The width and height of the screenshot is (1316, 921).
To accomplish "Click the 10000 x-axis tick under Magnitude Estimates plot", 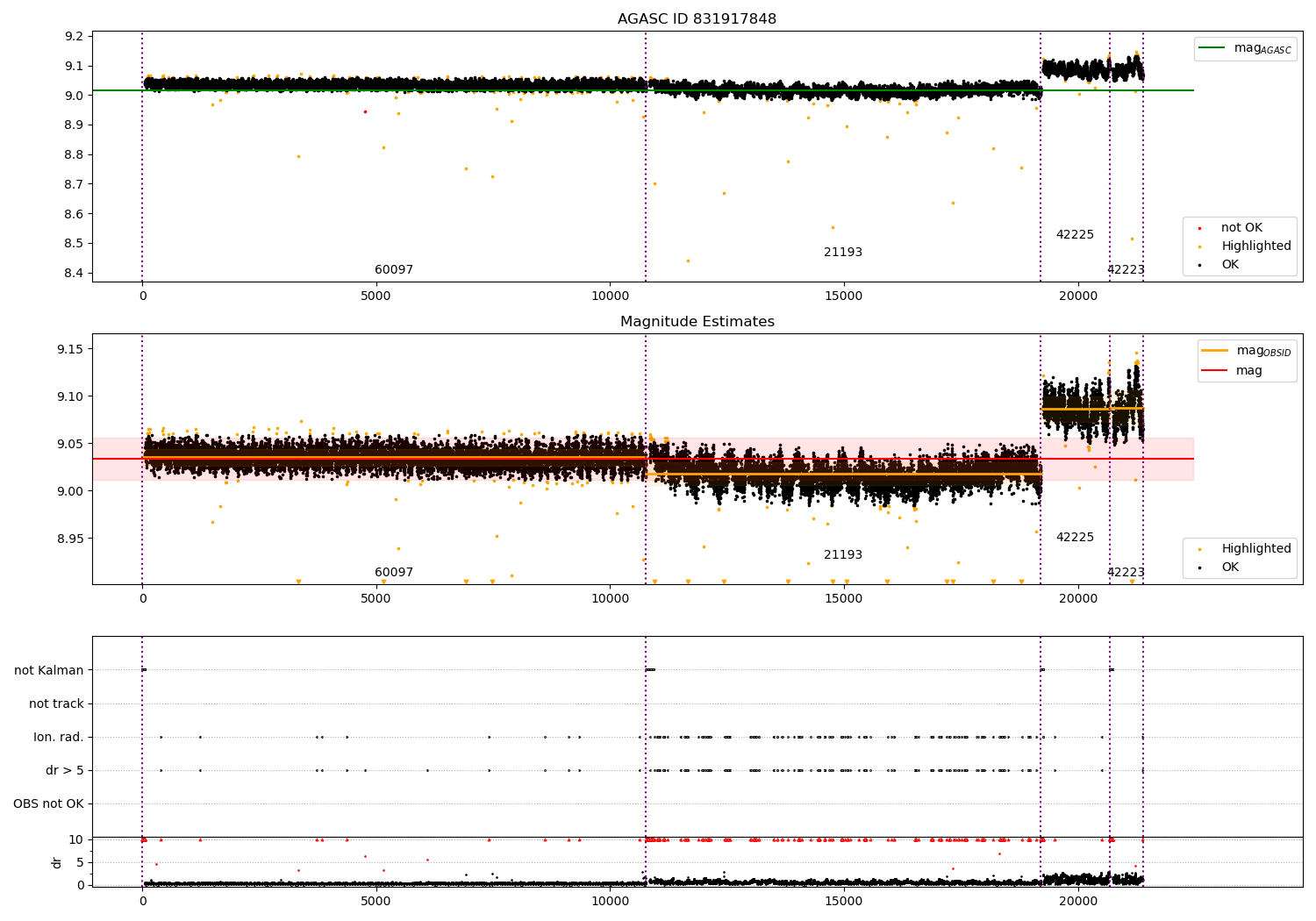I will pos(610,599).
